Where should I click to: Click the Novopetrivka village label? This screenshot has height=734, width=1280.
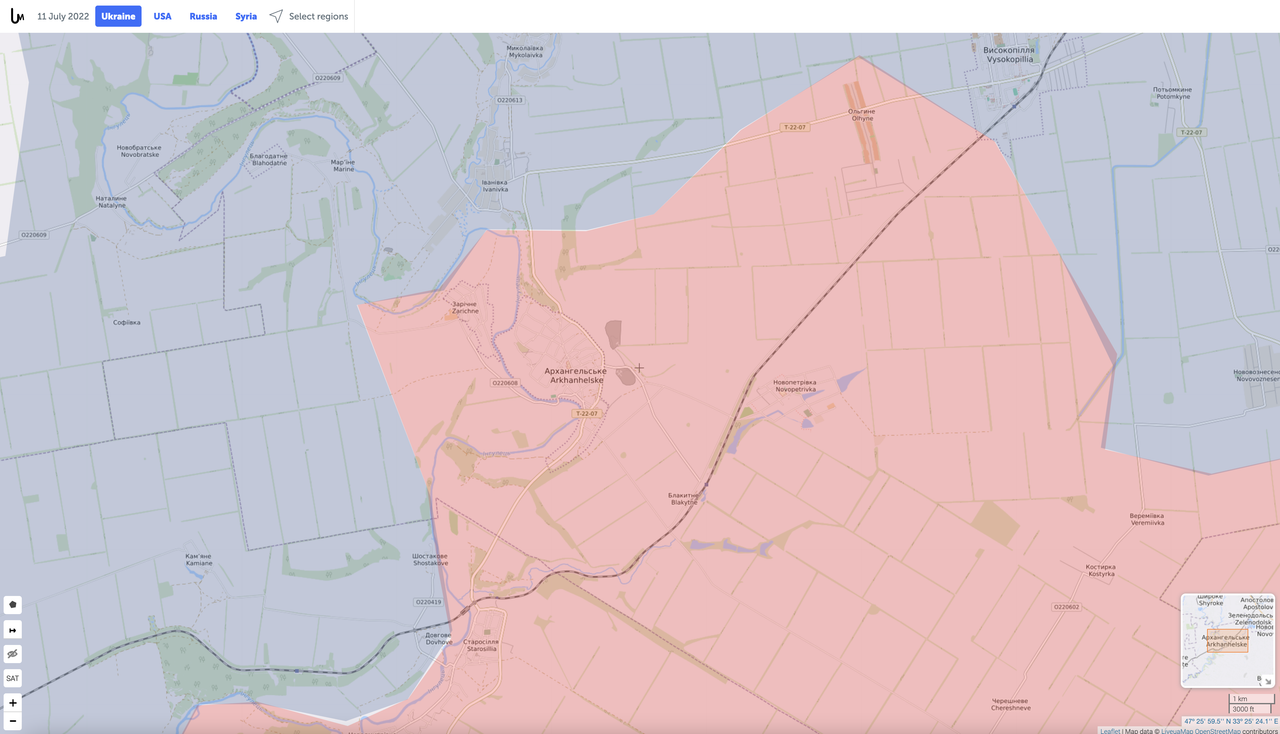[794, 385]
